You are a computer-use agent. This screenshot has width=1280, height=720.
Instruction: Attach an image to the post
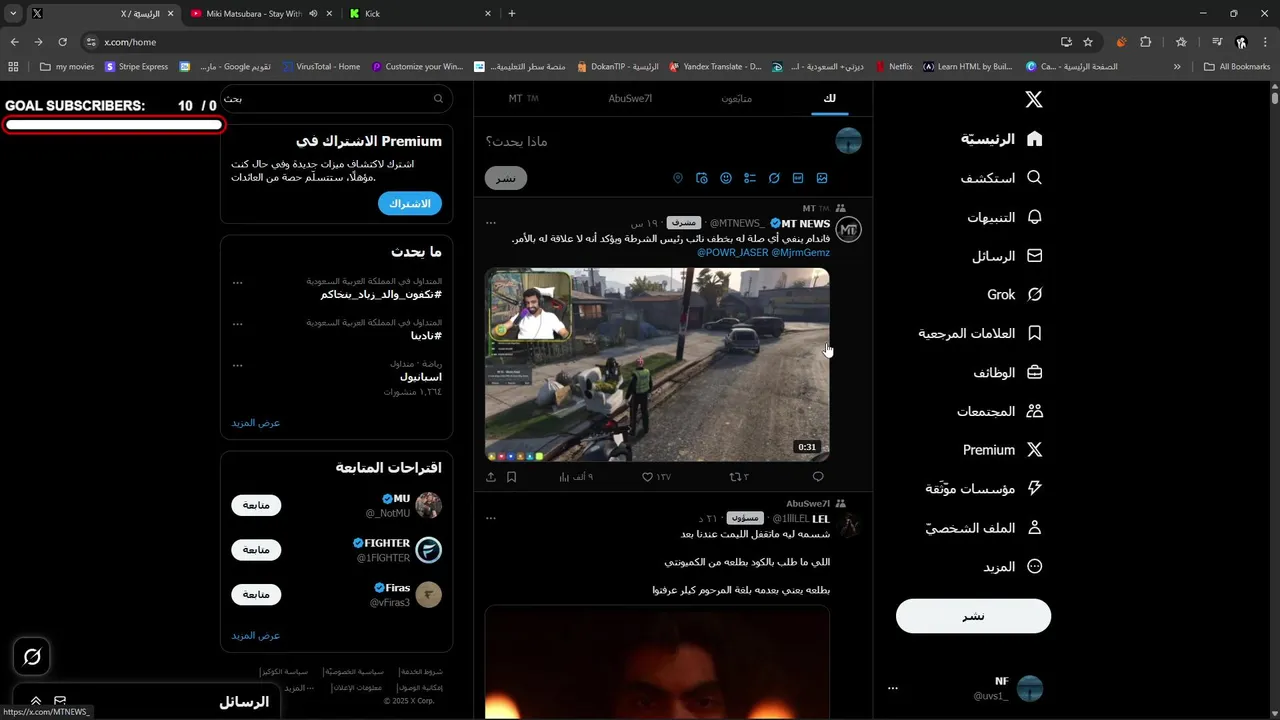pyautogui.click(x=822, y=178)
